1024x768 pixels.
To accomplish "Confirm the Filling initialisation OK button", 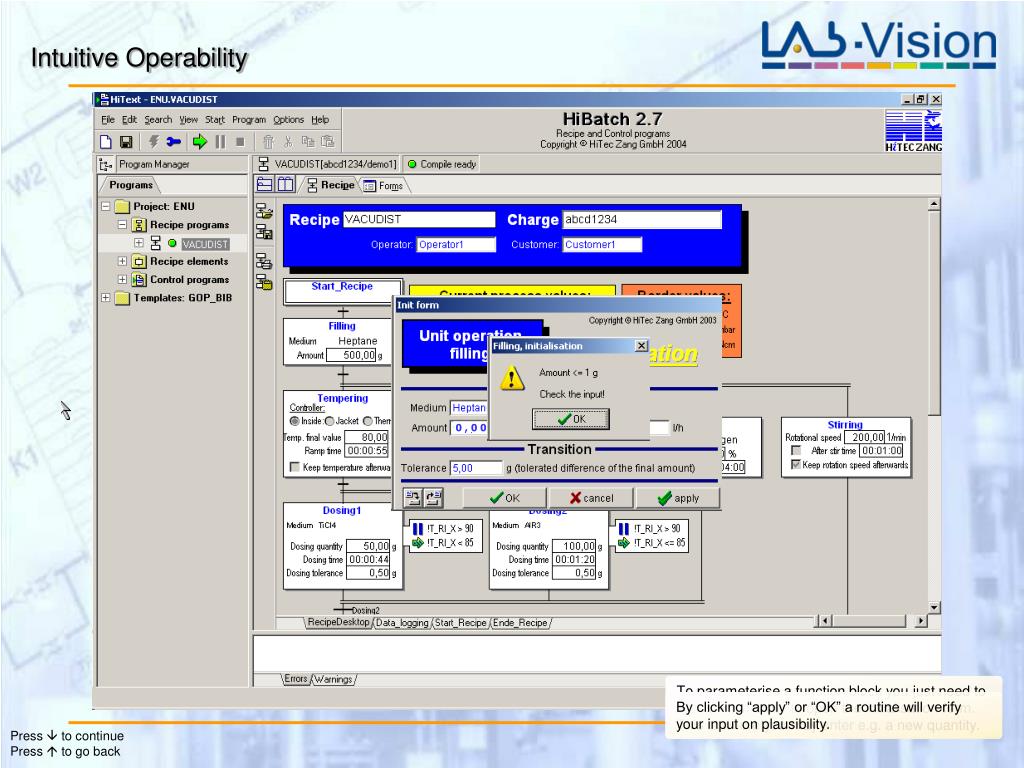I will pos(571,419).
